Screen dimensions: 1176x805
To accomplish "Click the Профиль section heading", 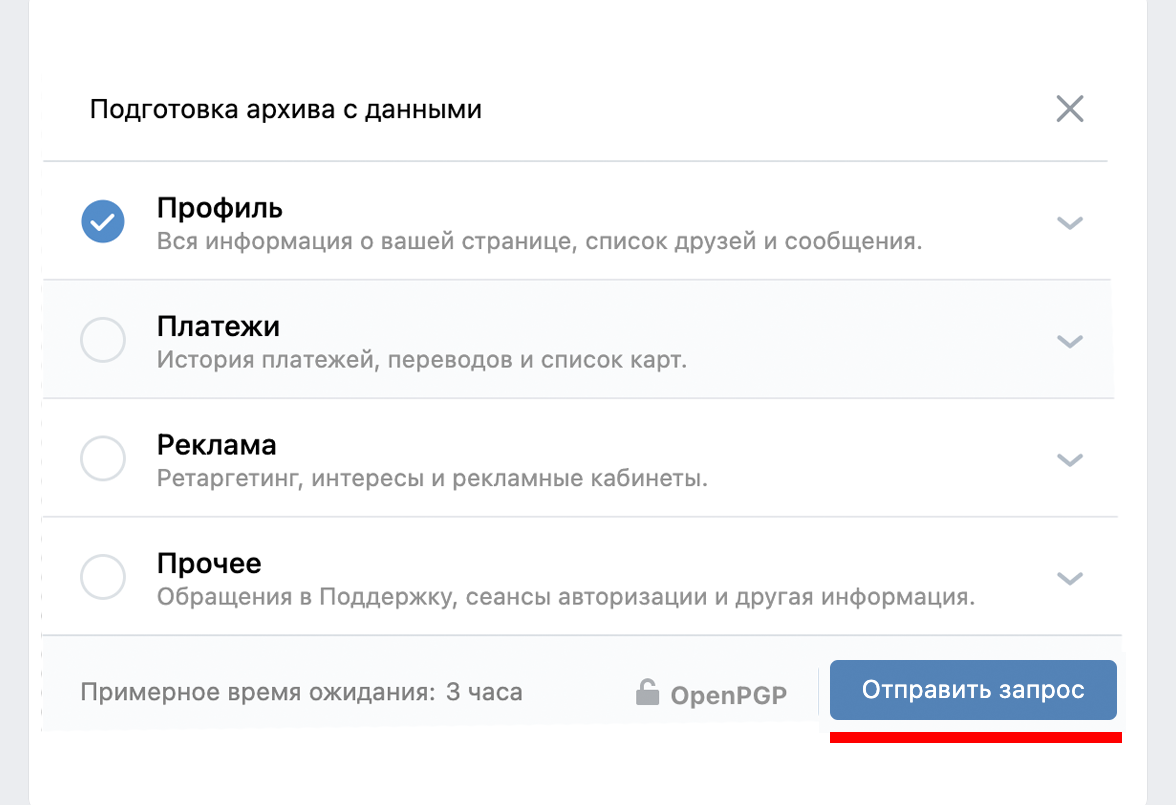I will (218, 207).
